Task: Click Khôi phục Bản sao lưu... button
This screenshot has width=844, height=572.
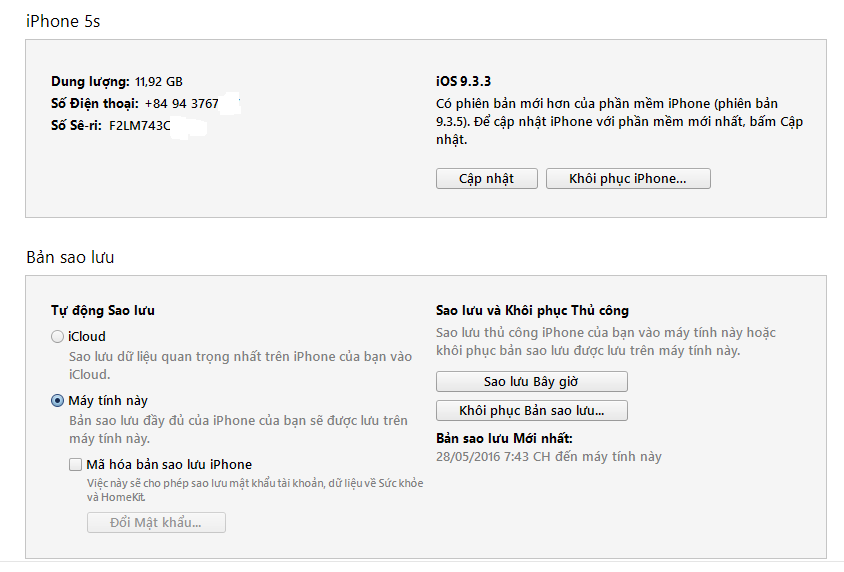Action: click(531, 411)
